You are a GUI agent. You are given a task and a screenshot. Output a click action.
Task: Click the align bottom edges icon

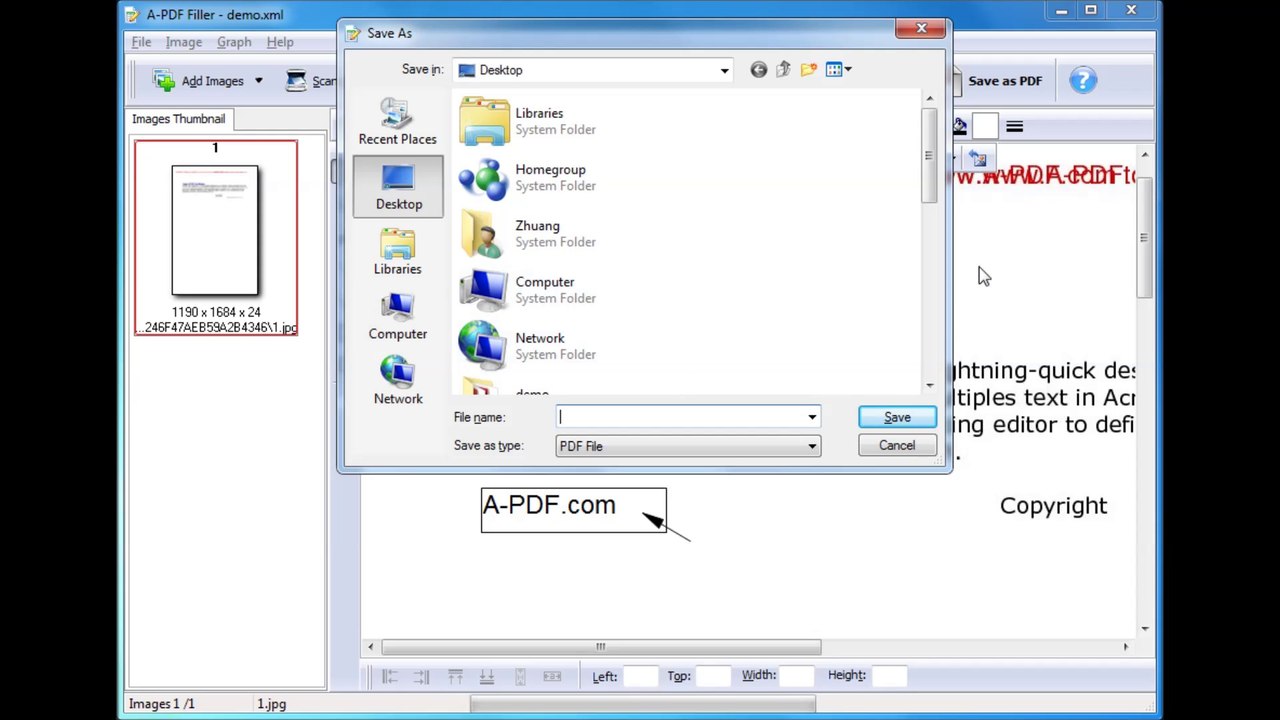pos(487,677)
